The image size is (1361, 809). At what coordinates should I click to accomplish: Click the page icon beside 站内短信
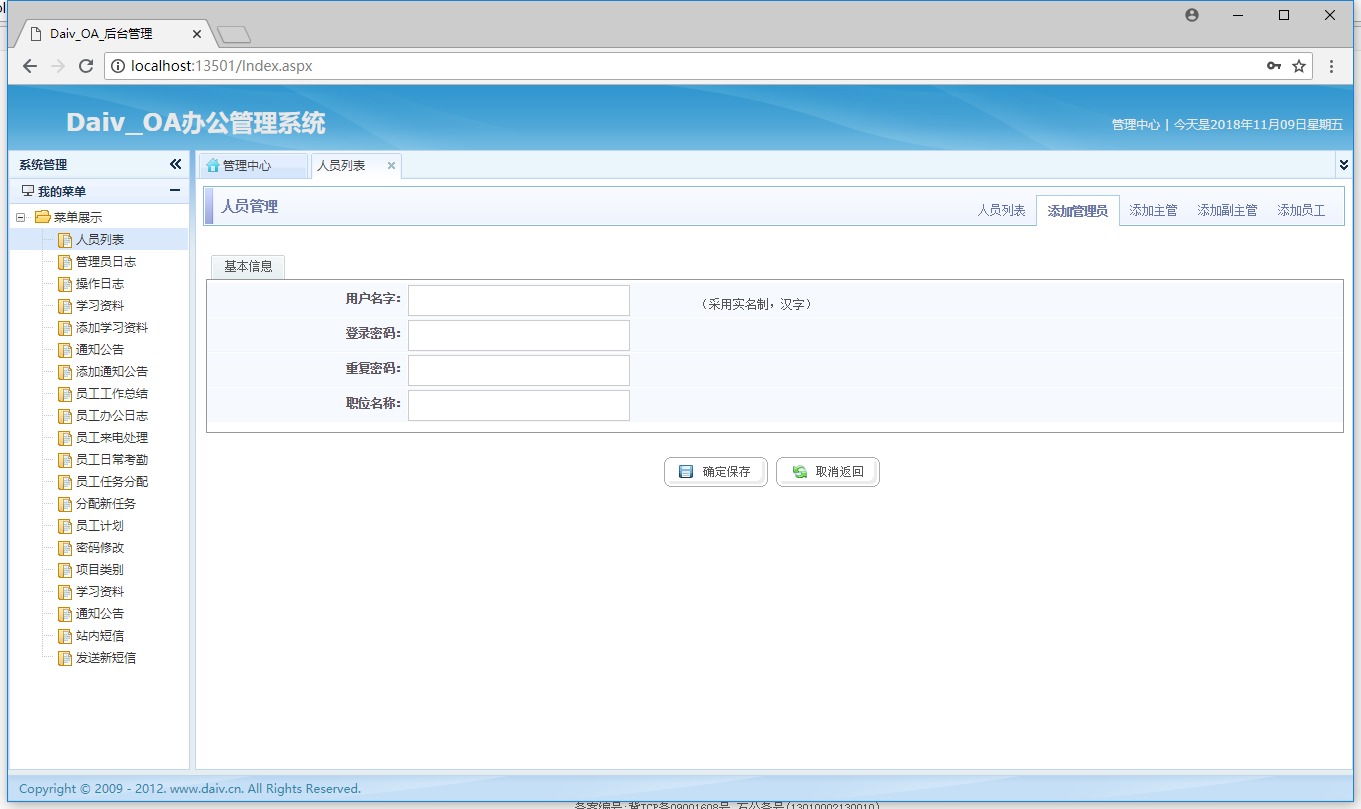click(x=65, y=636)
